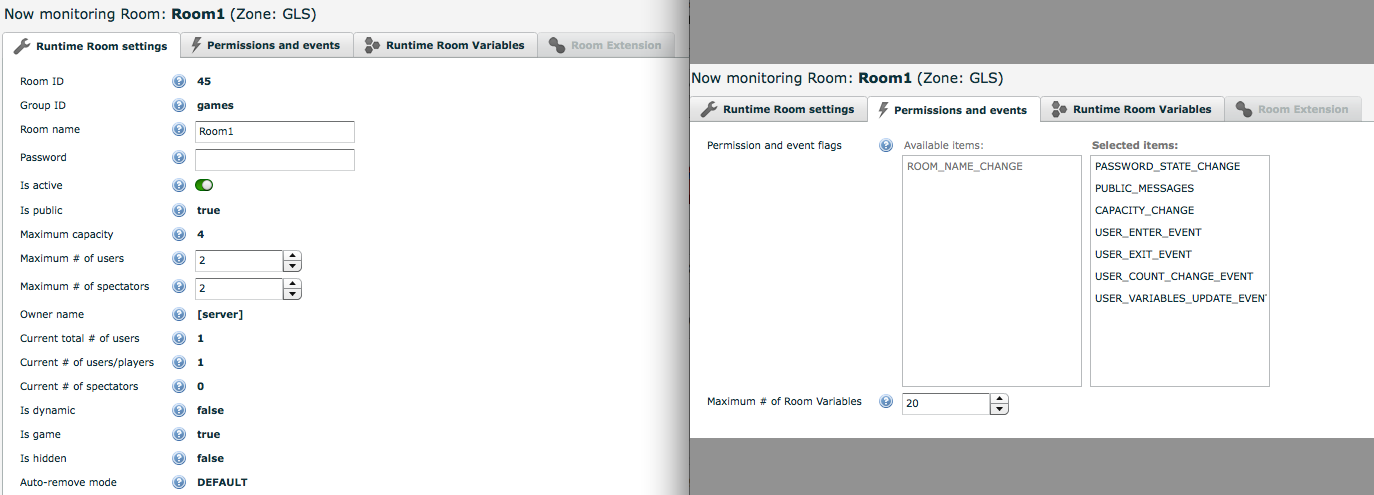1374x495 pixels.
Task: Click help icon beside Maximum capacity
Action: point(179,235)
